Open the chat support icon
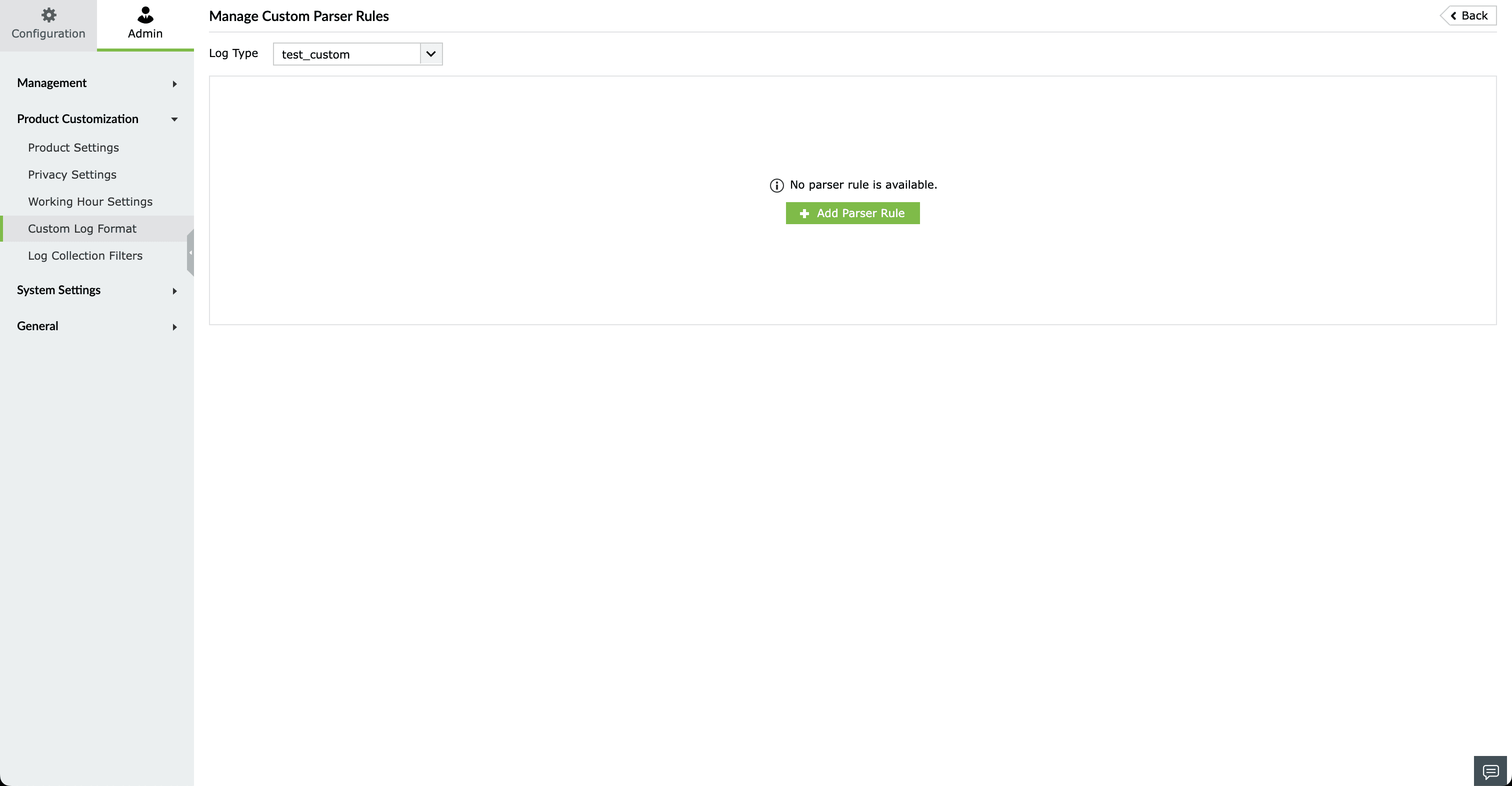1512x786 pixels. [x=1490, y=771]
